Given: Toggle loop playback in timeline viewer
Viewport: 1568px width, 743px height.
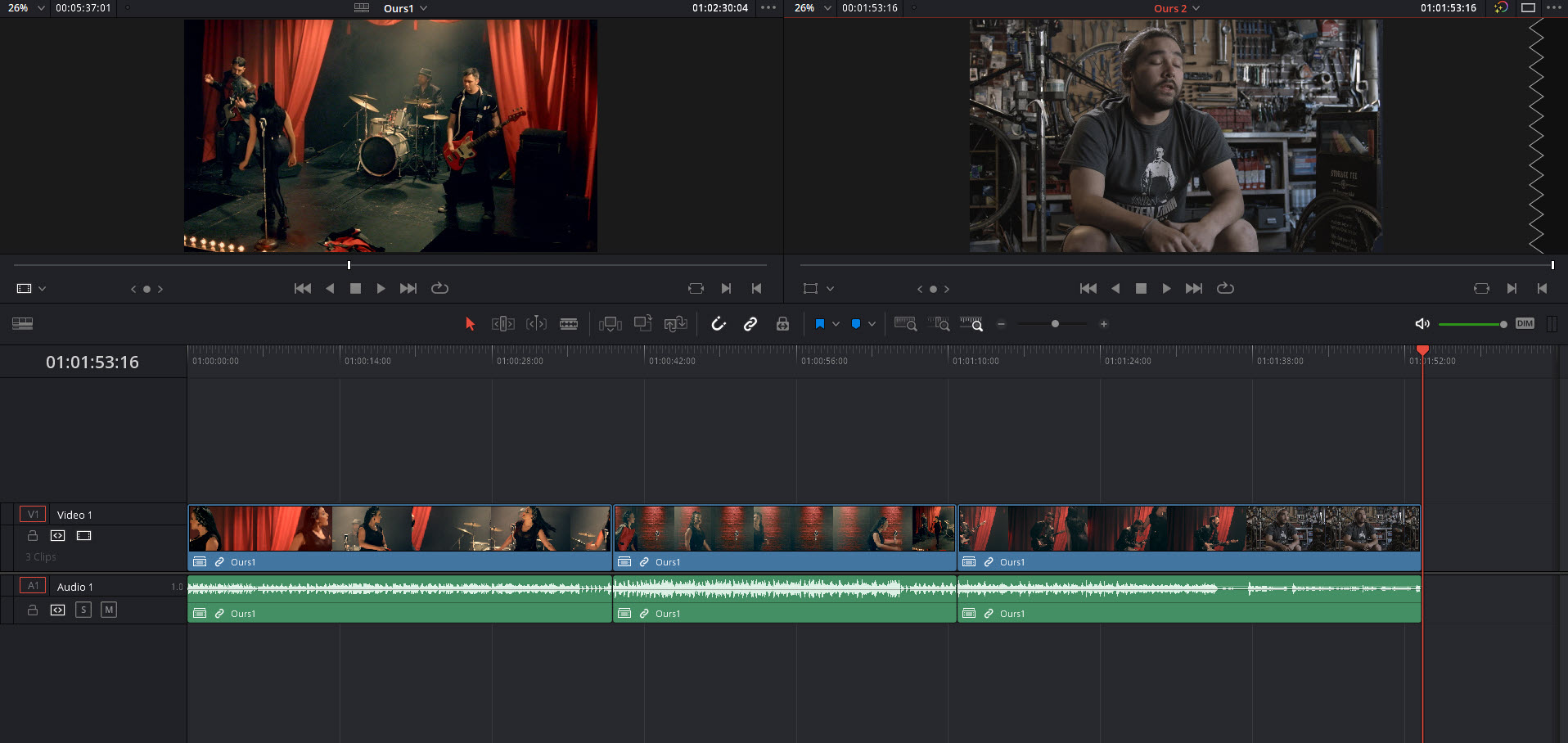Looking at the screenshot, I should coord(1225,288).
